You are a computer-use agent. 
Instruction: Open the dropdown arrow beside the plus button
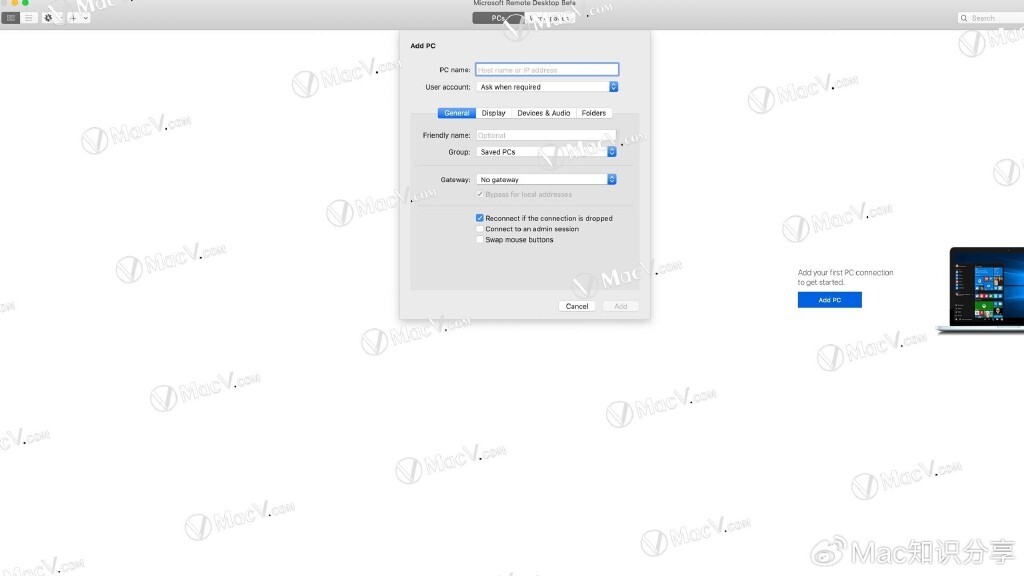click(x=86, y=18)
